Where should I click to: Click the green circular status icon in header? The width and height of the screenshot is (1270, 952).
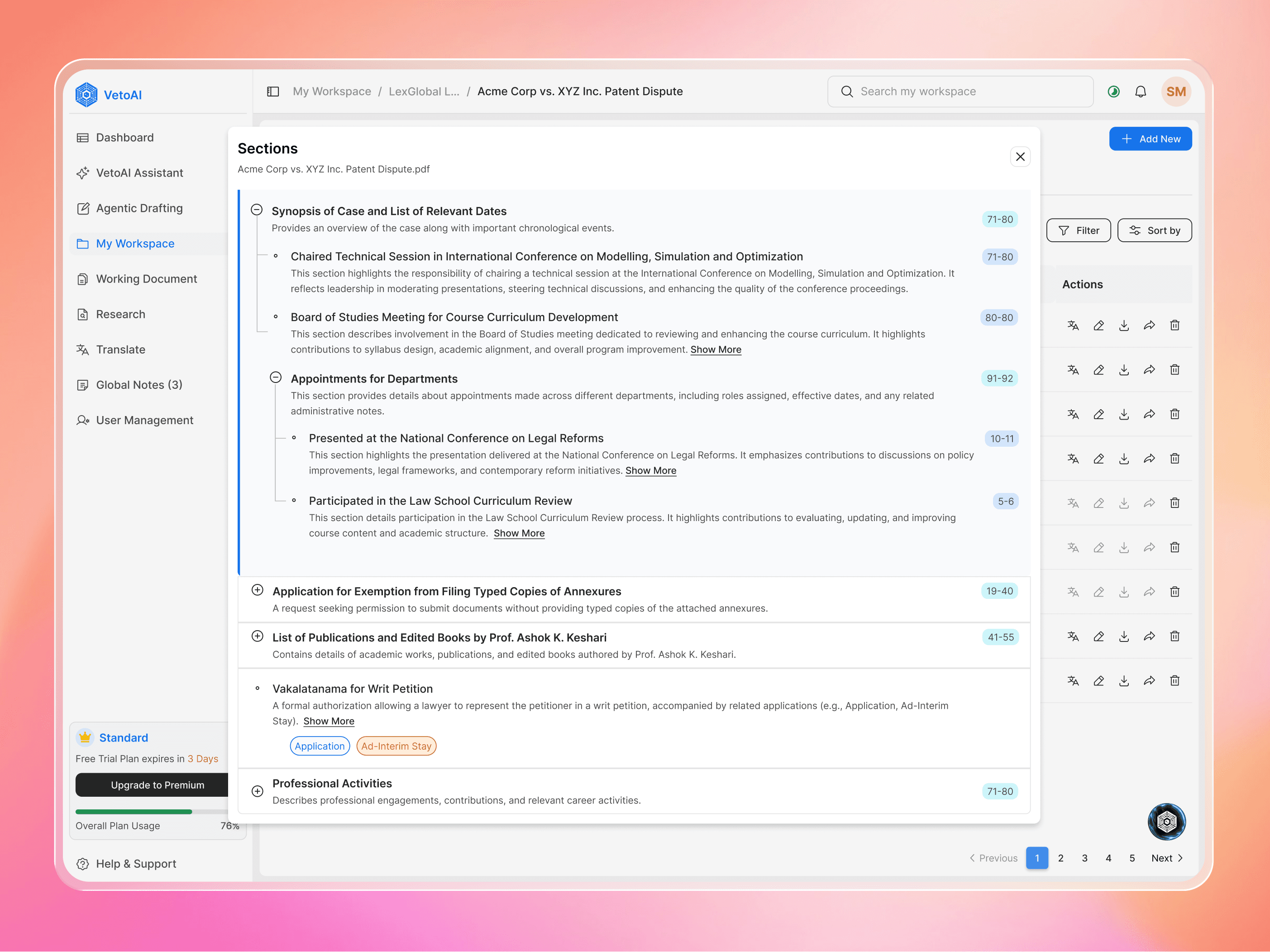pyautogui.click(x=1113, y=92)
